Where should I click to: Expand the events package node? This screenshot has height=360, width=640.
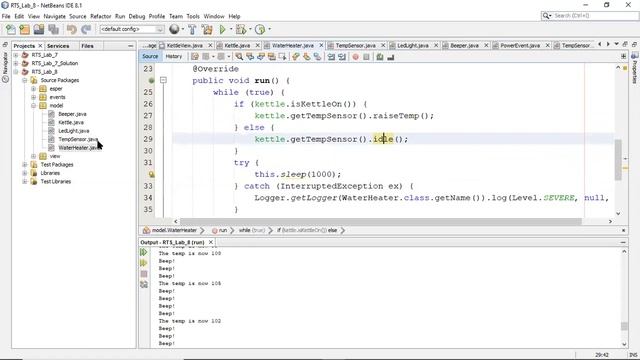(33, 97)
